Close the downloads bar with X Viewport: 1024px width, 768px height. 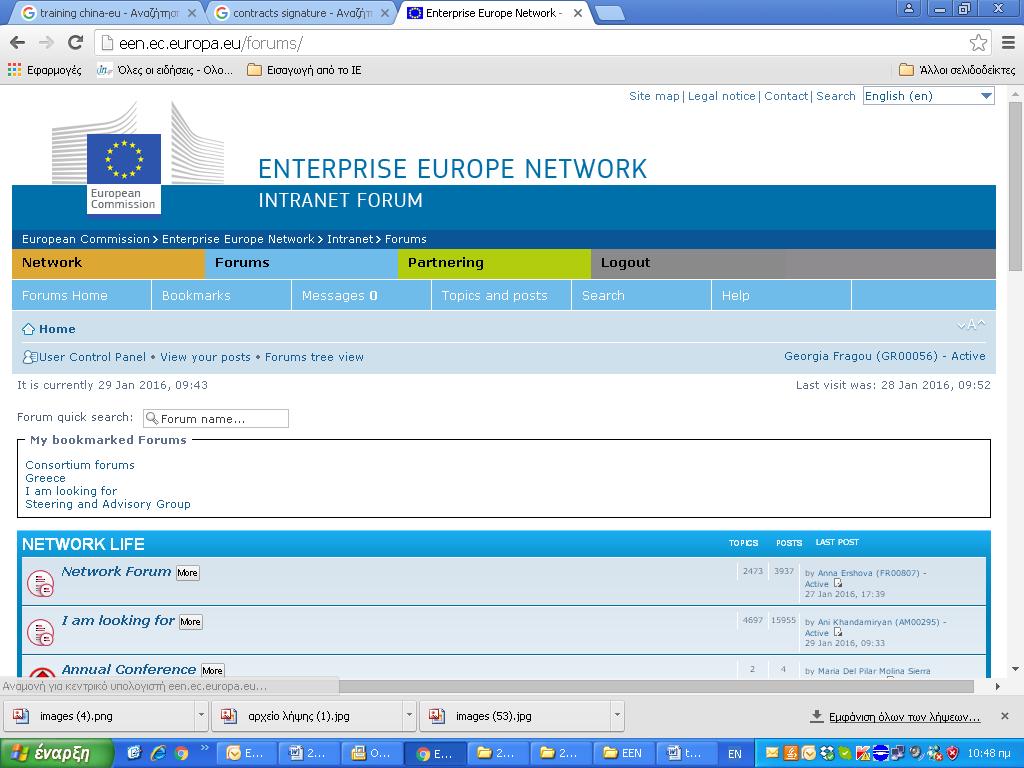(x=1004, y=716)
